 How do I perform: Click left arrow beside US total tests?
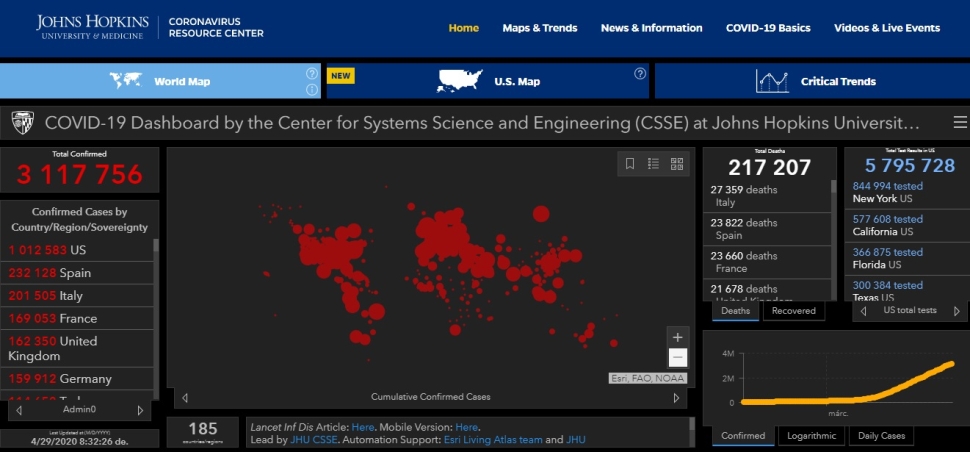(863, 311)
